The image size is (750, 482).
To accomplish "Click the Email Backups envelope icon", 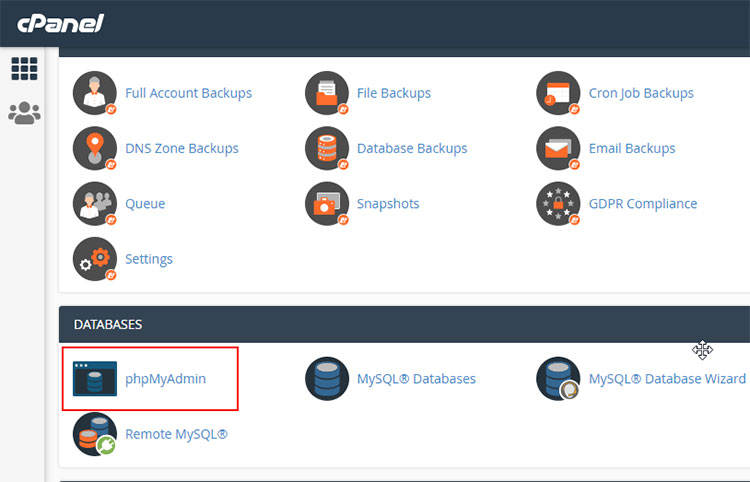I will click(558, 149).
